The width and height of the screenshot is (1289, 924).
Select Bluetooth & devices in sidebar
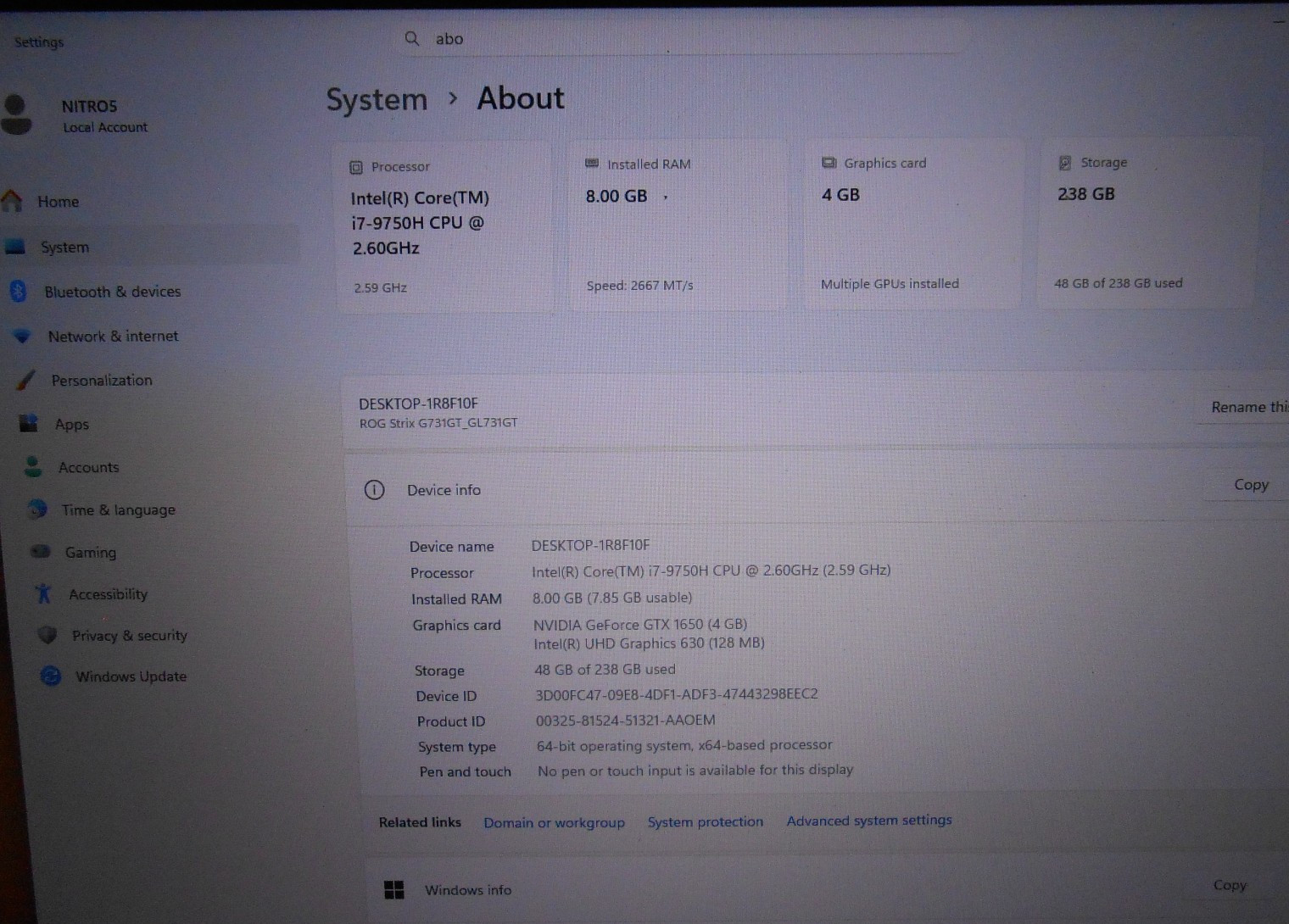pyautogui.click(x=113, y=292)
